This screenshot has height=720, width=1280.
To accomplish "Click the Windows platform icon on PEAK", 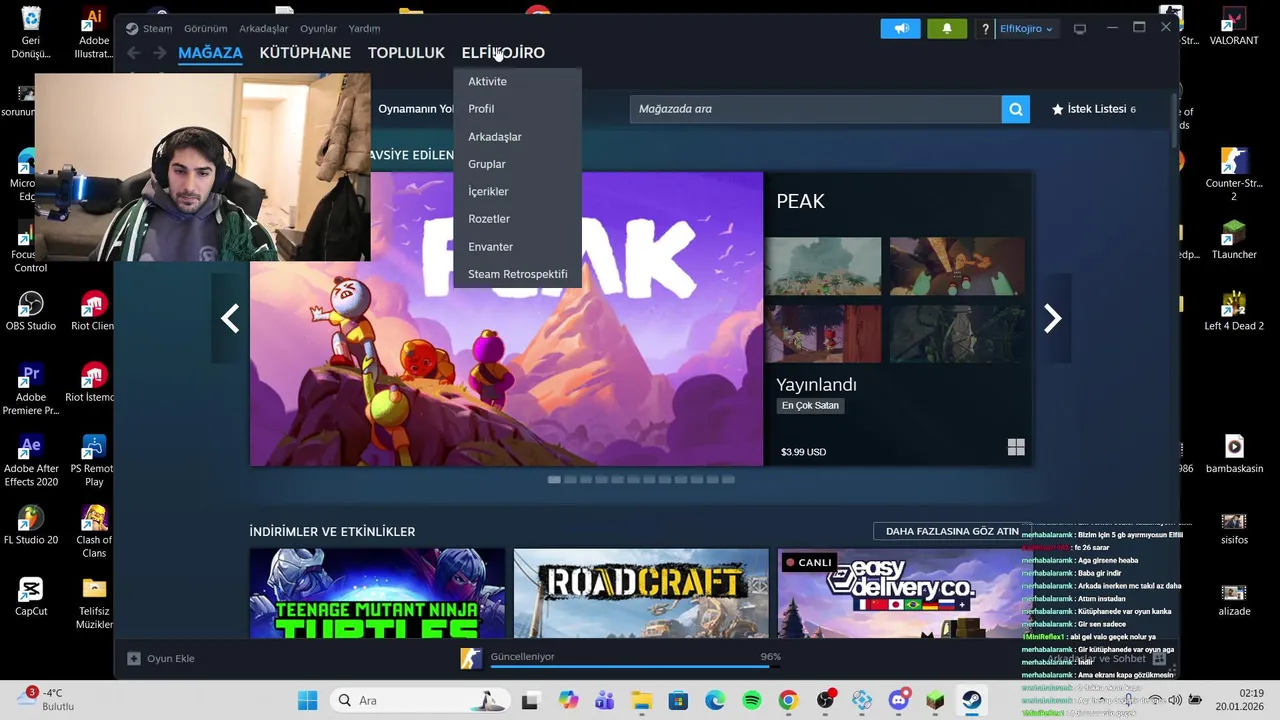I will click(x=1016, y=447).
